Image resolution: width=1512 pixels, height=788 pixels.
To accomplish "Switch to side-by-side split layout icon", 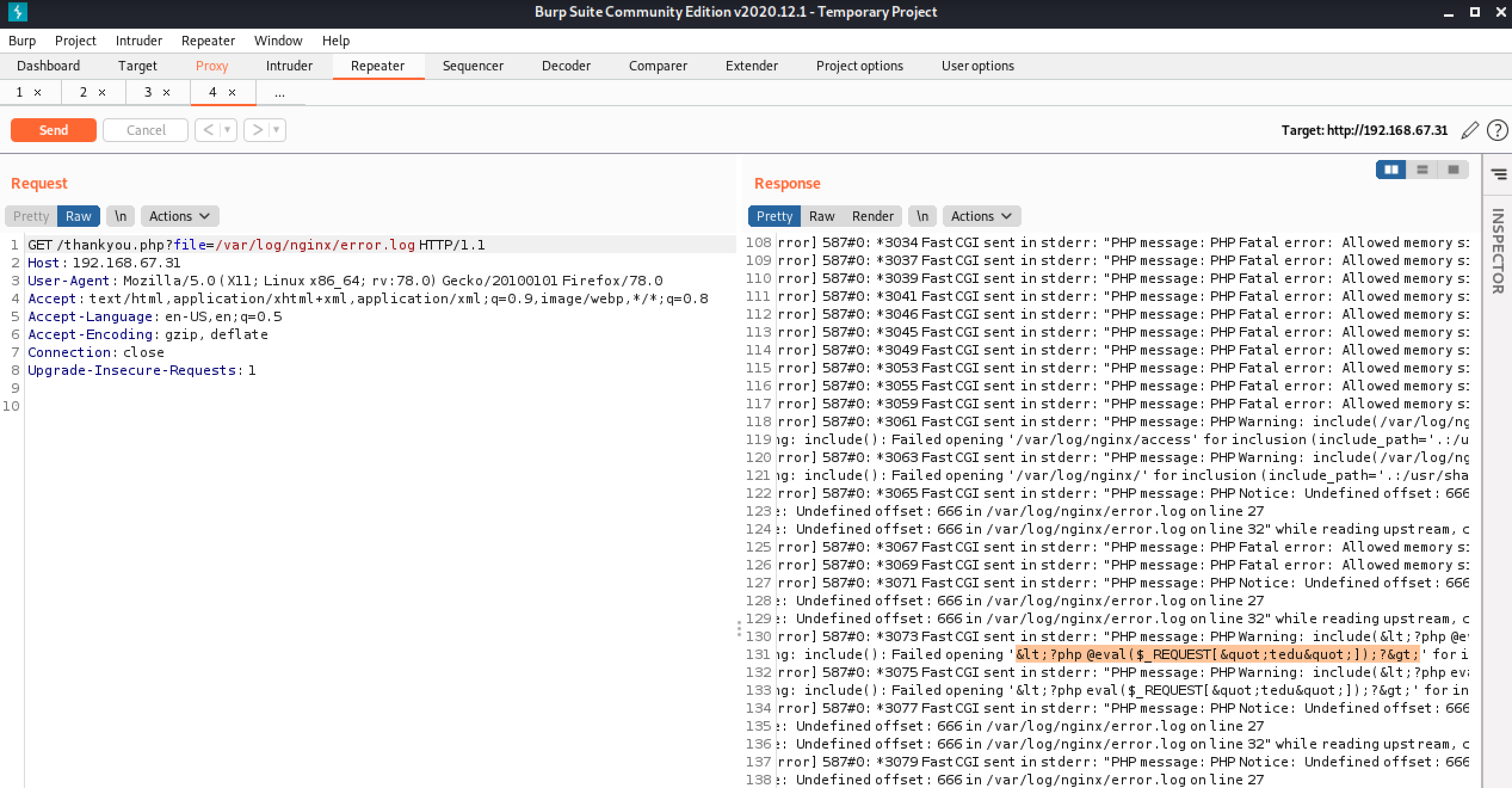I will (x=1391, y=170).
